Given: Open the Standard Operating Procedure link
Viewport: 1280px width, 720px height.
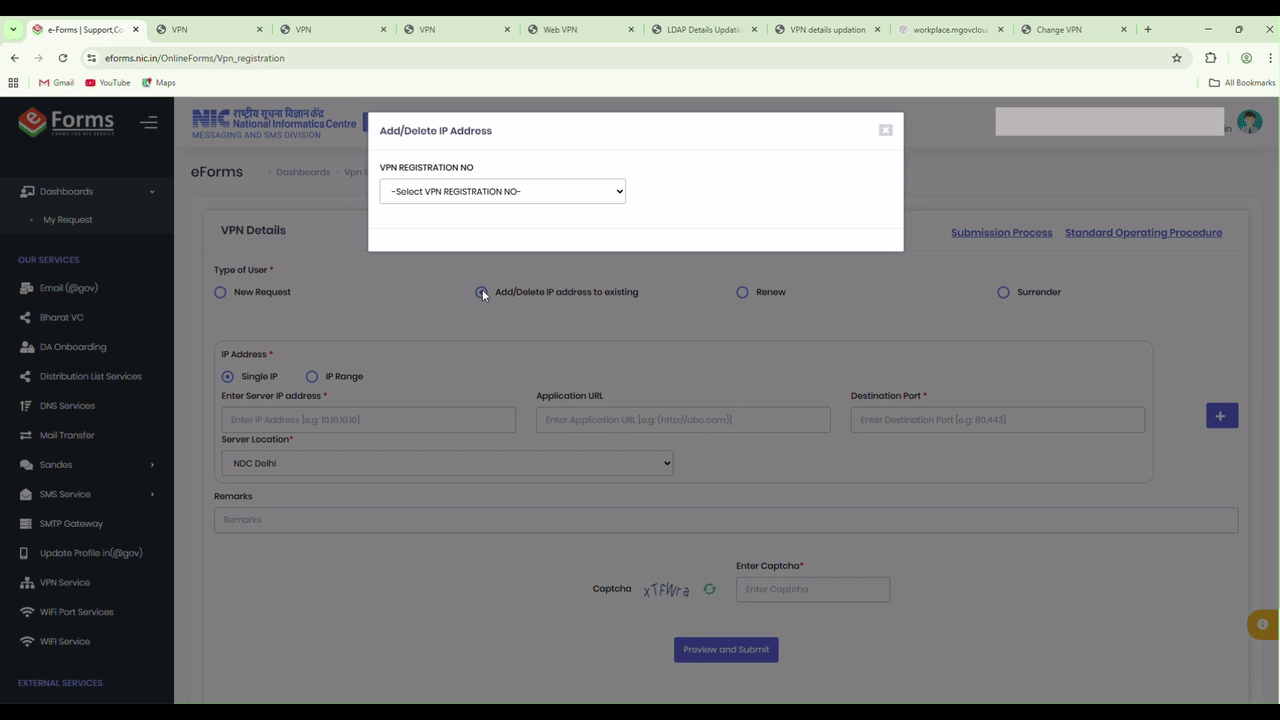Looking at the screenshot, I should pyautogui.click(x=1143, y=232).
